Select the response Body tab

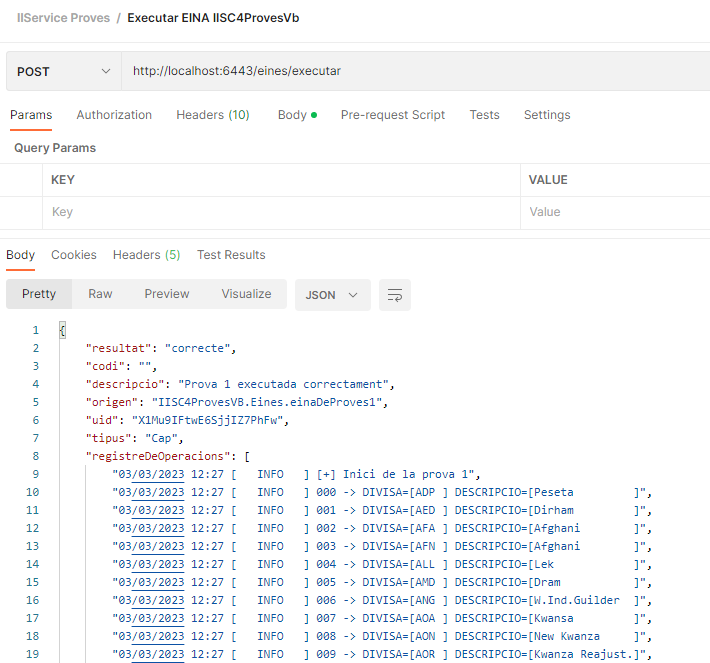(x=20, y=255)
